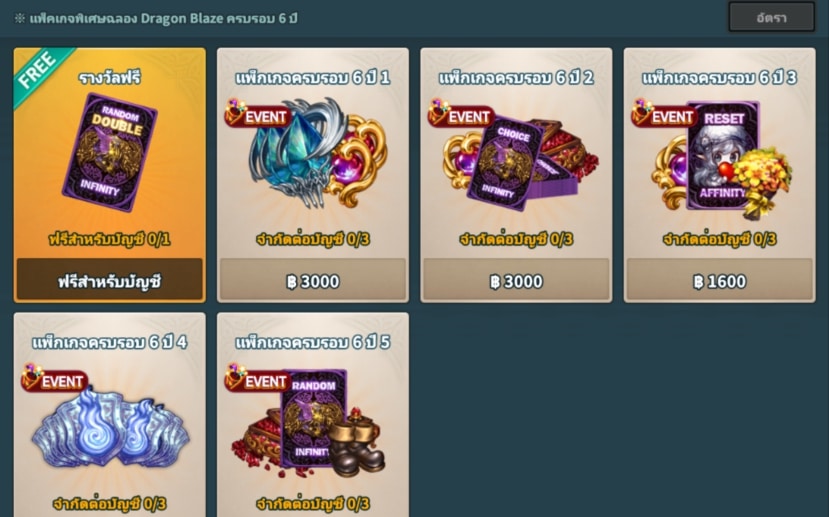Buy anniversary package 2 for ฿3000
This screenshot has height=517, width=829.
point(516,281)
